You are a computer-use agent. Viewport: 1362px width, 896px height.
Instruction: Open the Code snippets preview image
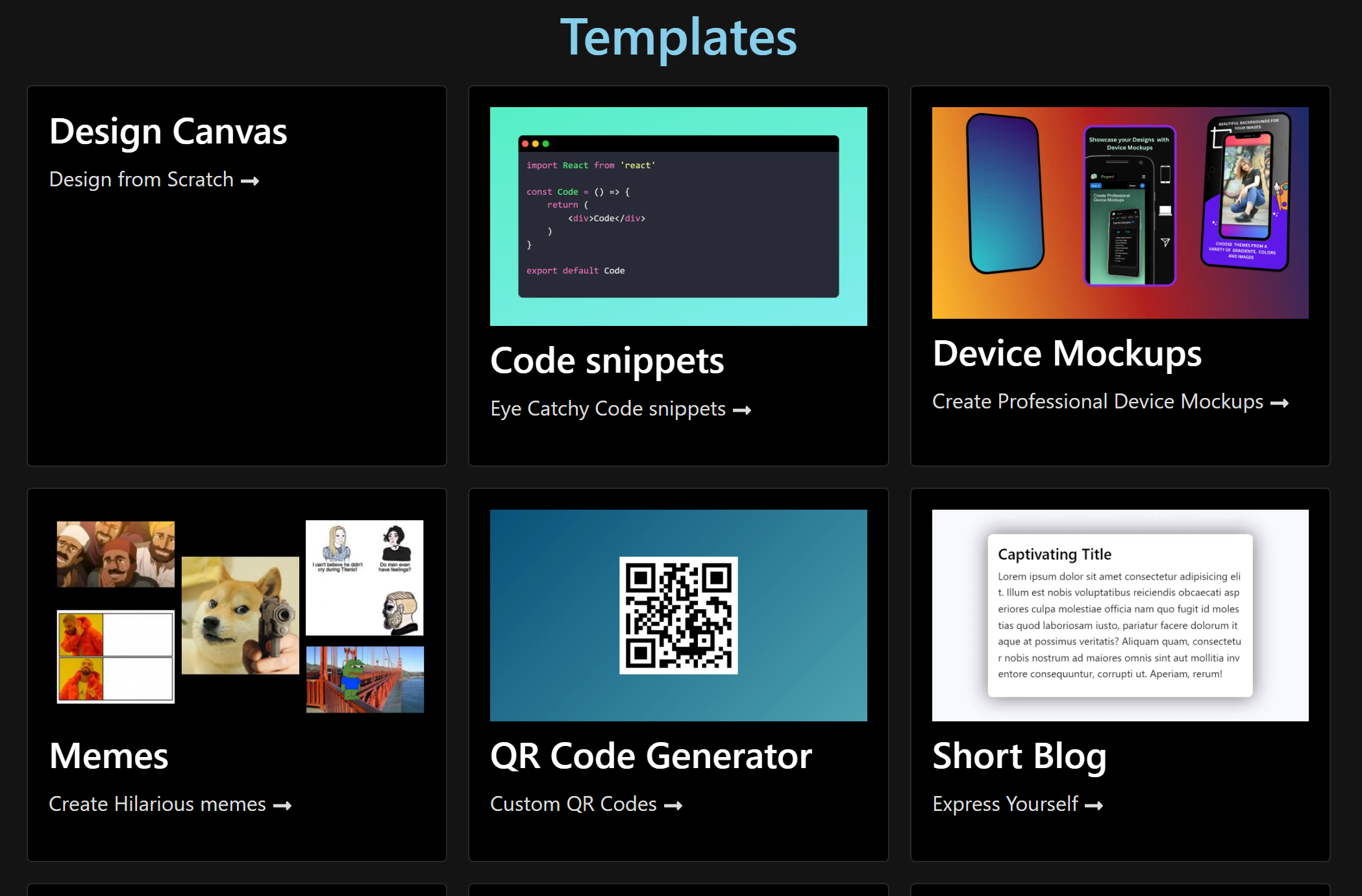pos(678,216)
